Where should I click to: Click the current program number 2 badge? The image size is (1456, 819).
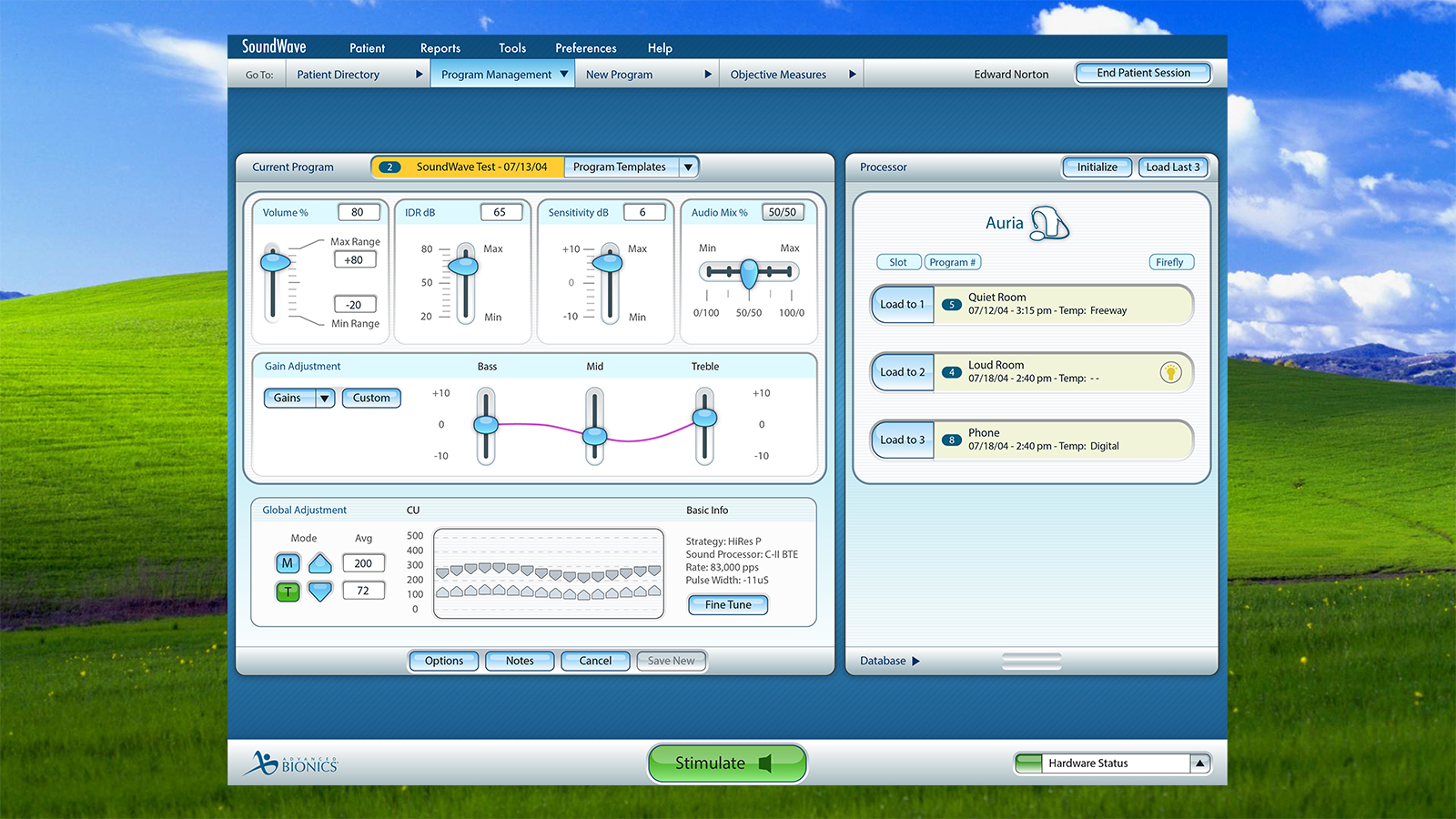click(389, 167)
